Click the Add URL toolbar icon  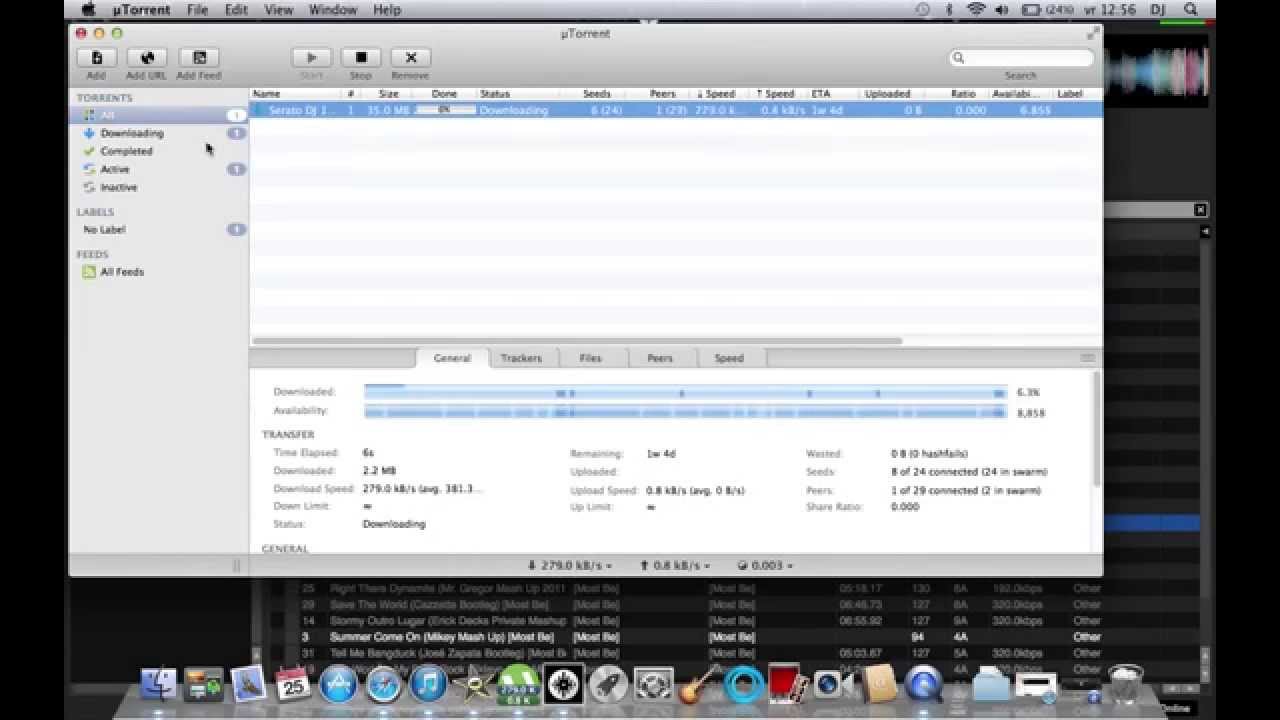coord(147,58)
